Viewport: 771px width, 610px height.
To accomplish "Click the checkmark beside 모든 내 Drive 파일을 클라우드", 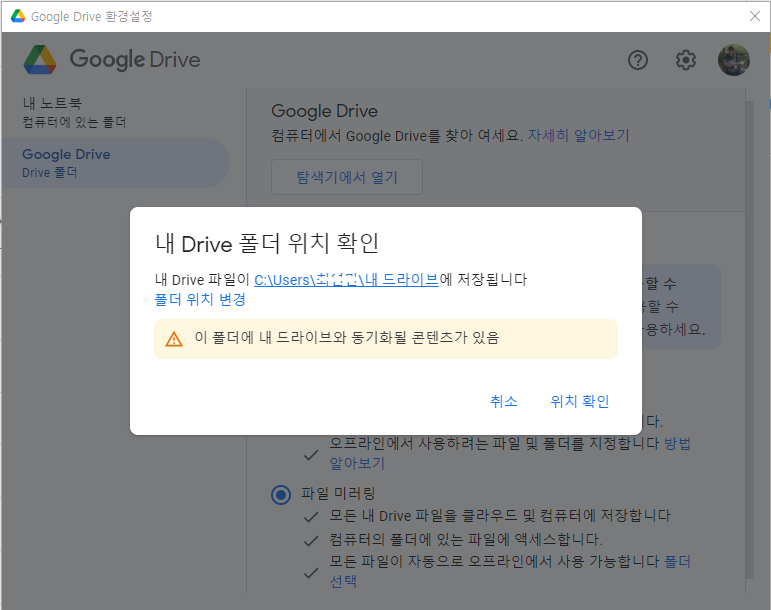I will [311, 517].
